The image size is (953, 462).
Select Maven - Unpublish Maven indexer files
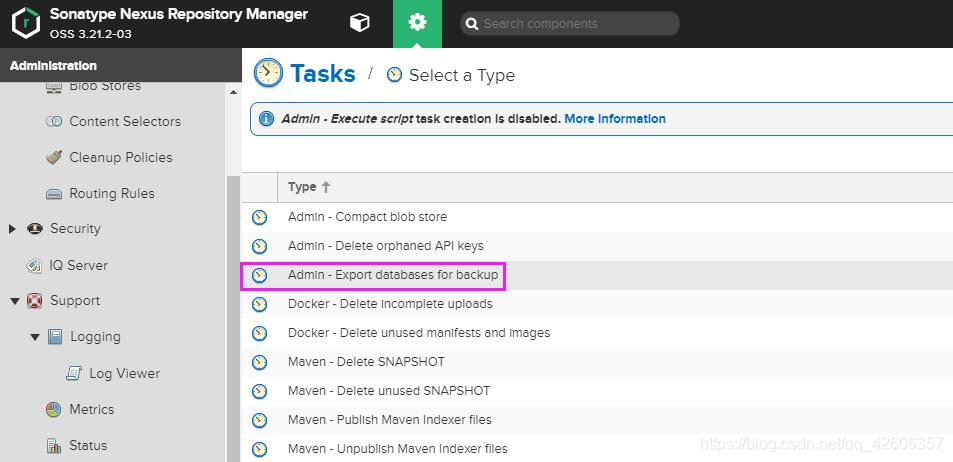point(397,449)
